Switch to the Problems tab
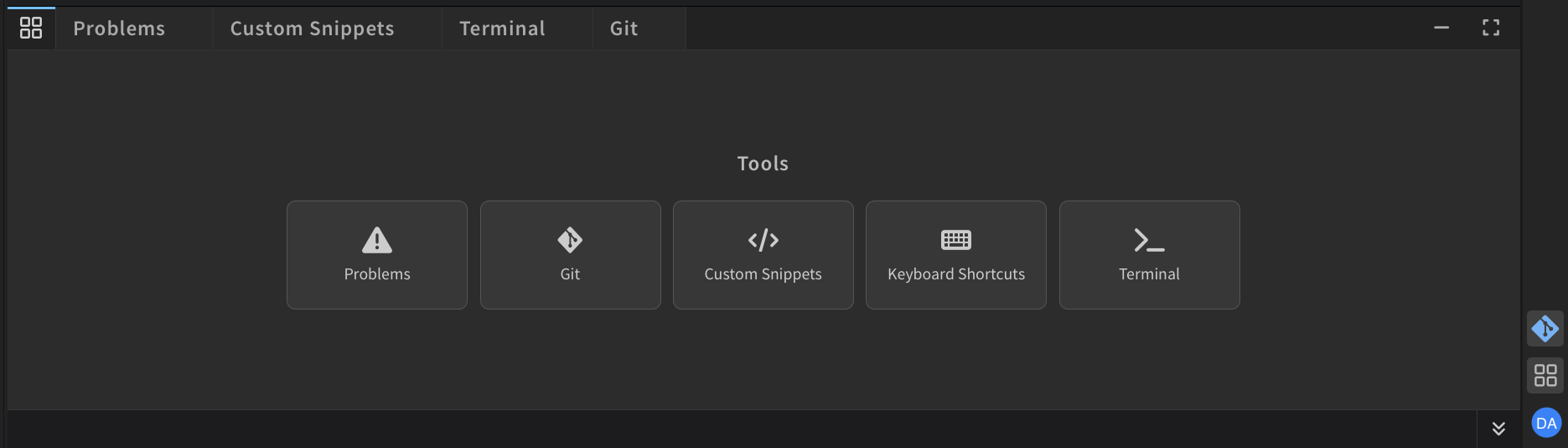1568x448 pixels. pyautogui.click(x=119, y=29)
